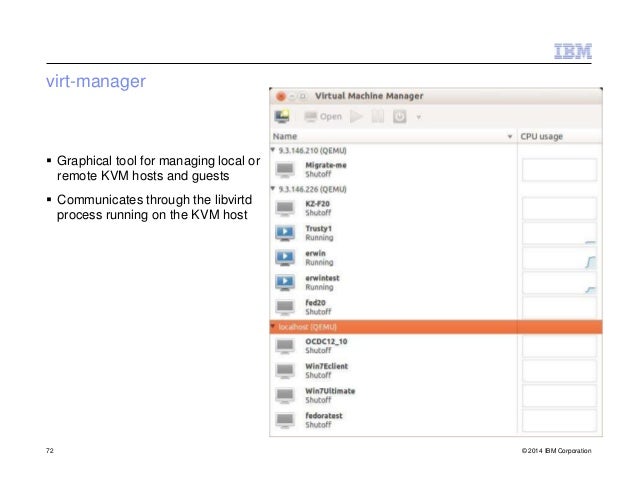Click the Virtual Machine Manager title text

pos(369,96)
